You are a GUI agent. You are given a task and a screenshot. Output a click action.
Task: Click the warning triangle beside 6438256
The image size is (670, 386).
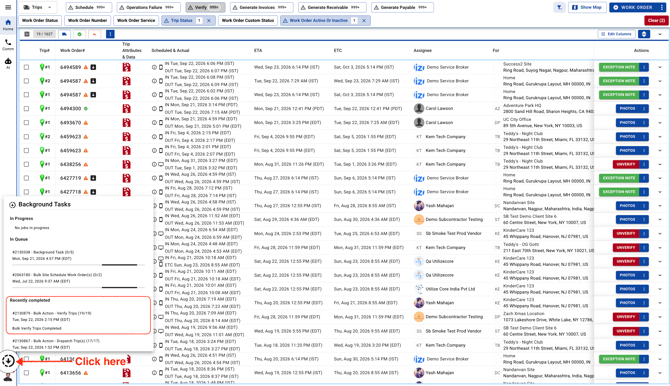(85, 164)
